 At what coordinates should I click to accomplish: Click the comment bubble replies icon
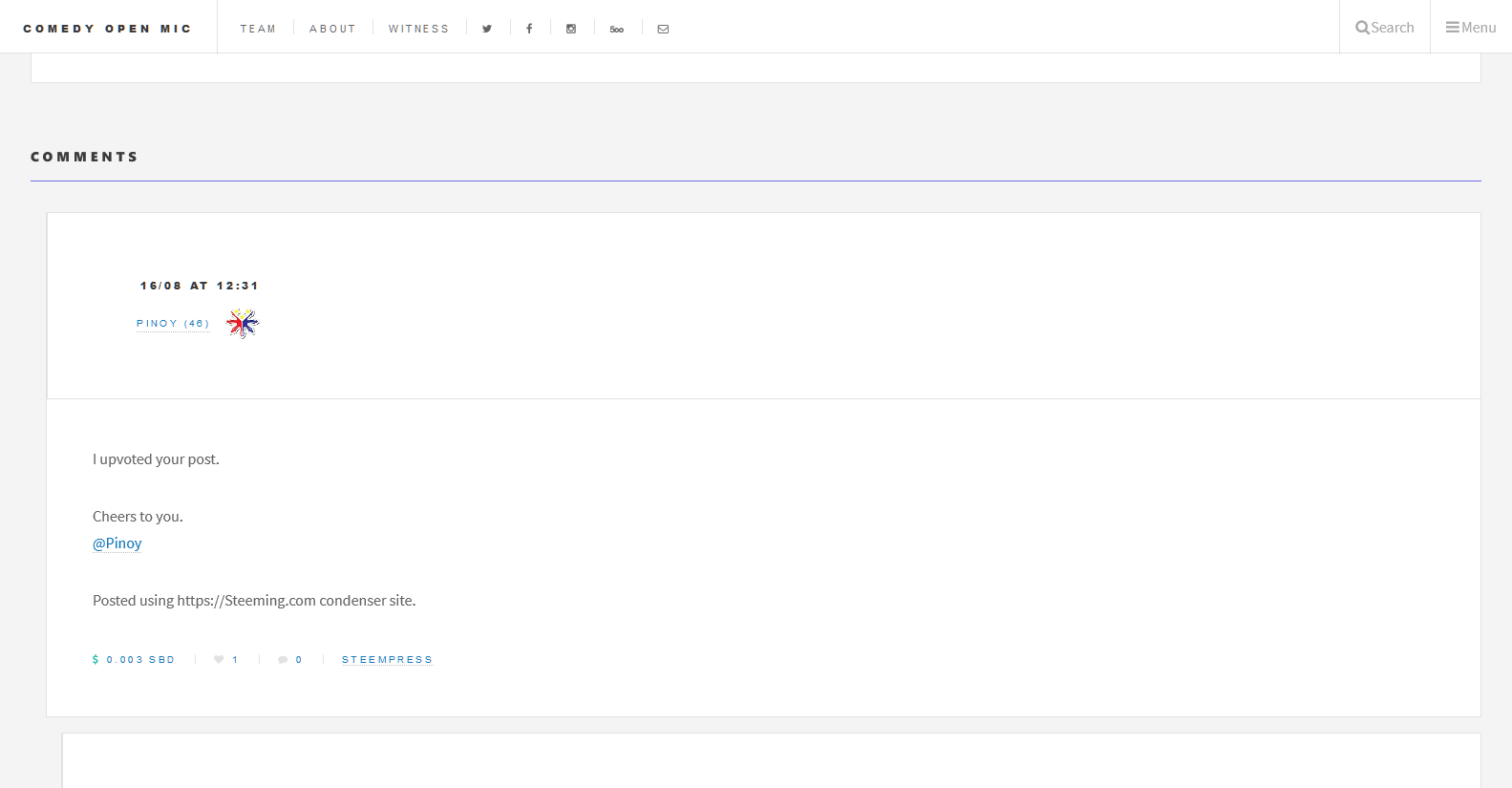pyautogui.click(x=283, y=659)
